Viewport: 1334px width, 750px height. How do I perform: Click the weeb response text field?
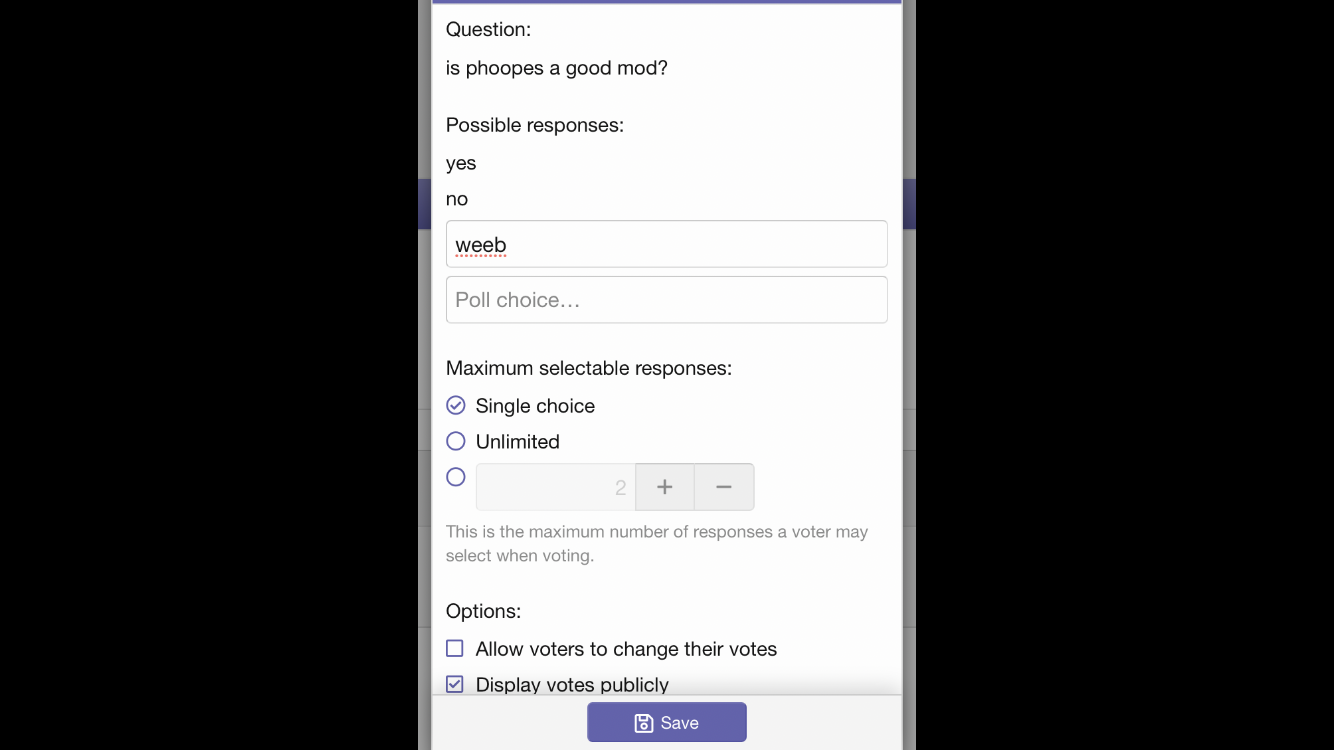[x=666, y=244]
